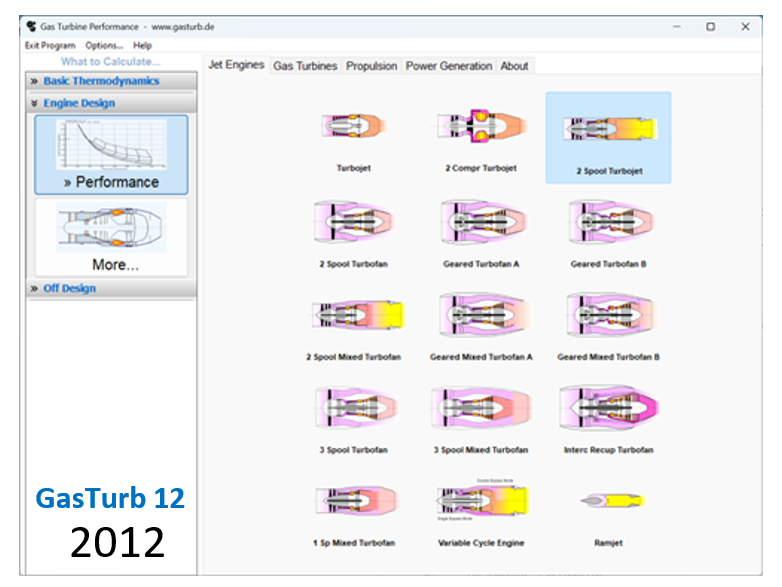Minimize the Gas Turbine Performance window
The height and width of the screenshot is (587, 782).
click(x=677, y=26)
